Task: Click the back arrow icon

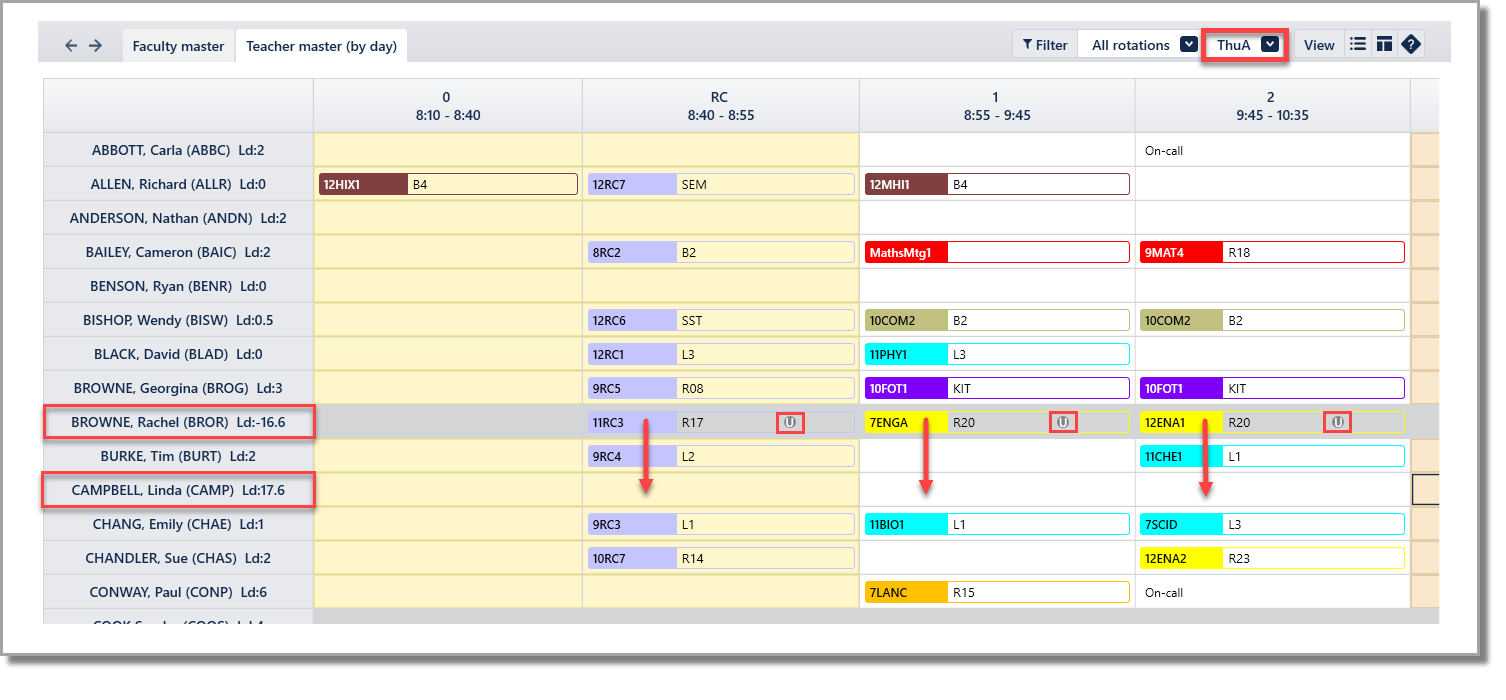Action: pos(71,46)
